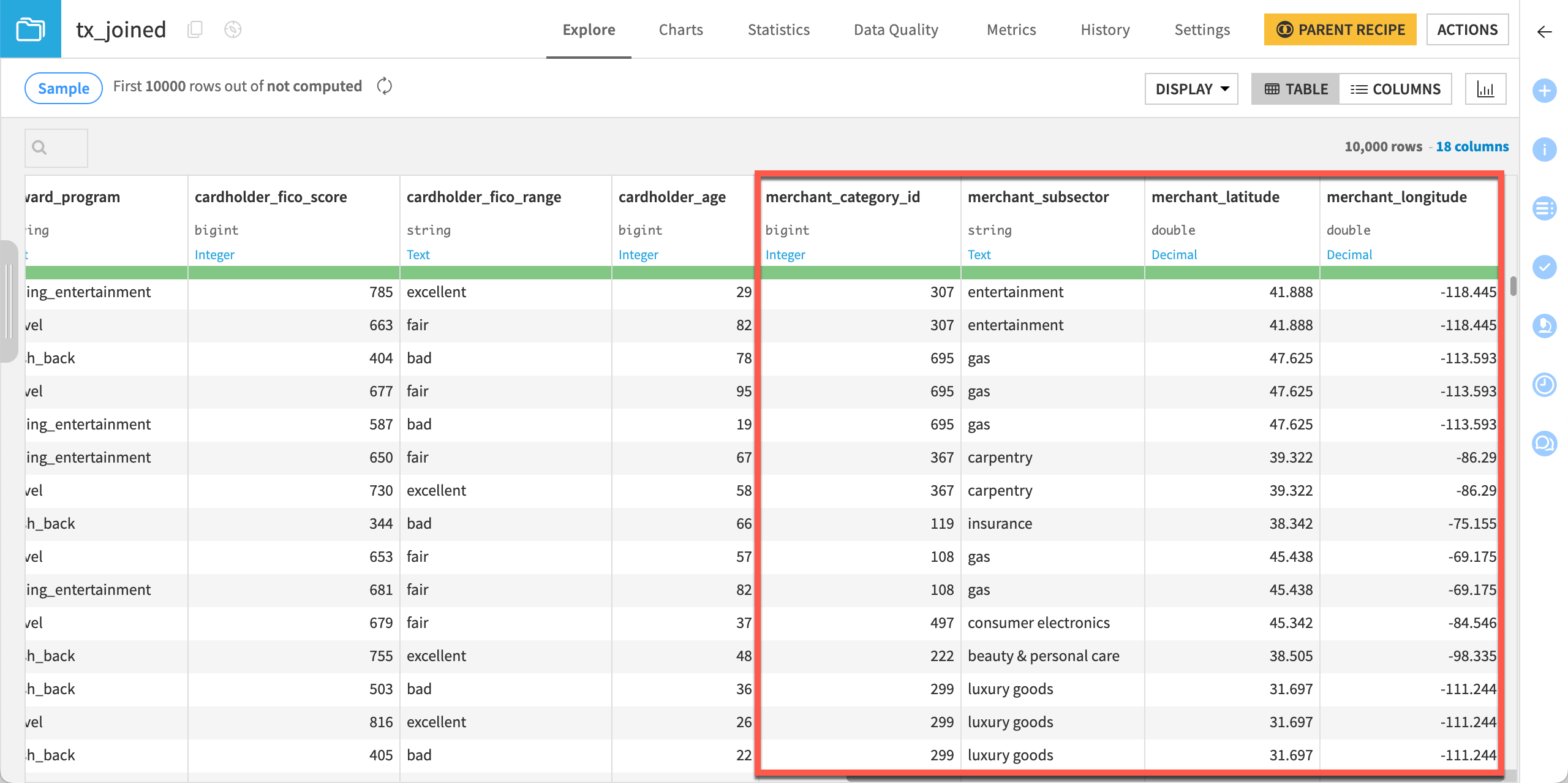Viewport: 1568px width, 783px height.
Task: Expand the Sample settings
Action: pyautogui.click(x=63, y=88)
